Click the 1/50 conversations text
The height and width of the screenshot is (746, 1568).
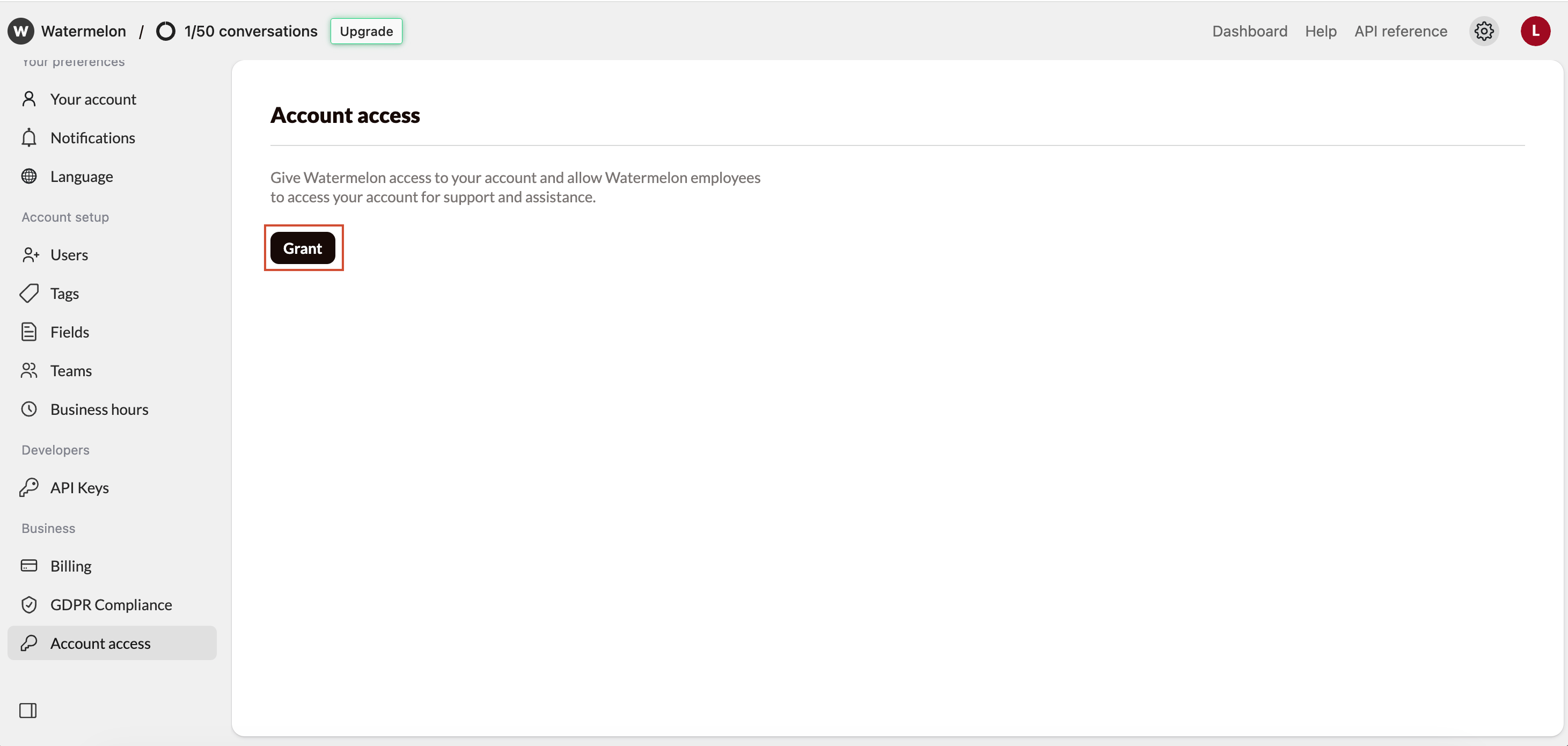click(251, 31)
